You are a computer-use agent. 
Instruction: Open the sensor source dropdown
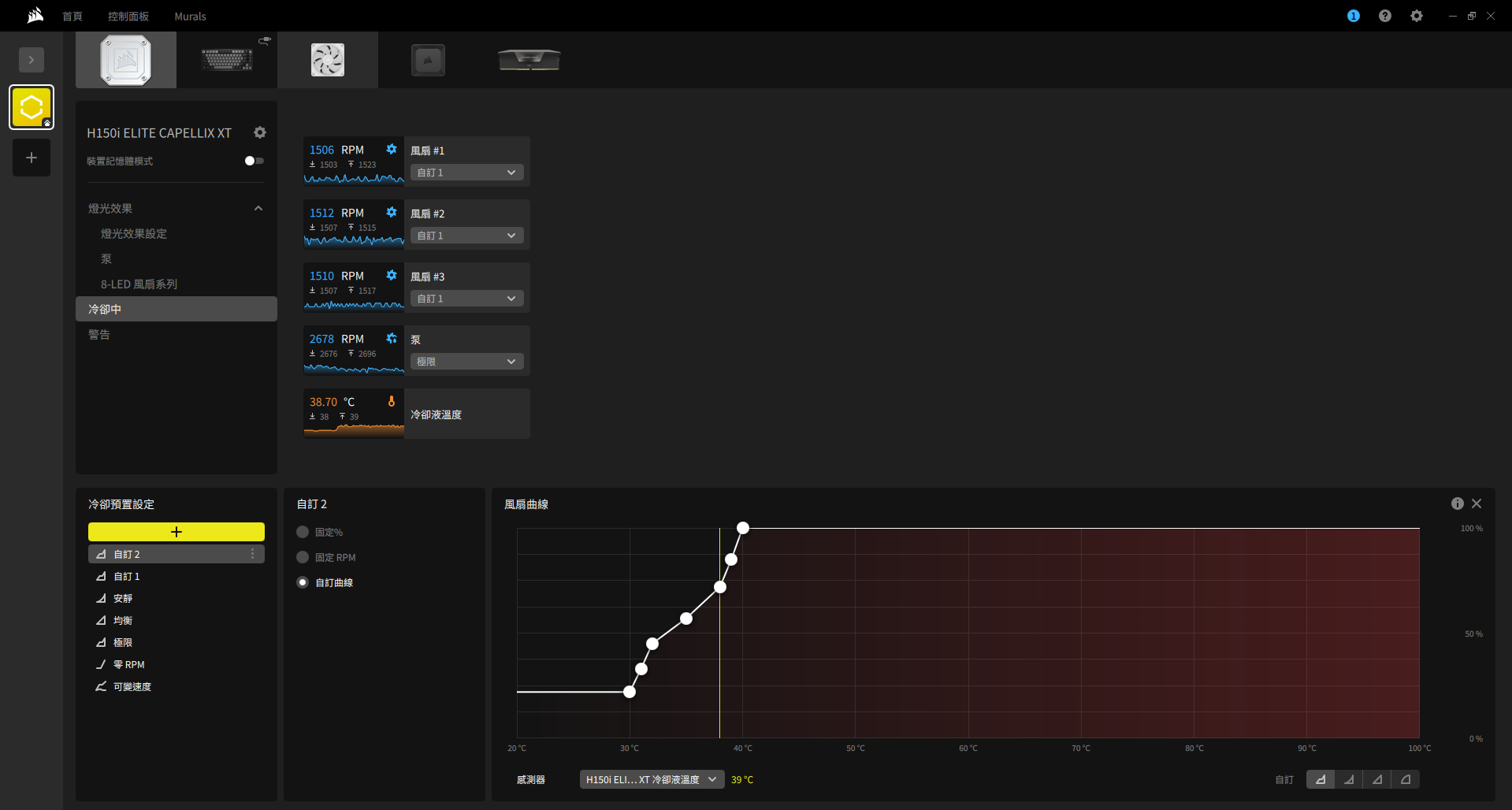(x=652, y=779)
